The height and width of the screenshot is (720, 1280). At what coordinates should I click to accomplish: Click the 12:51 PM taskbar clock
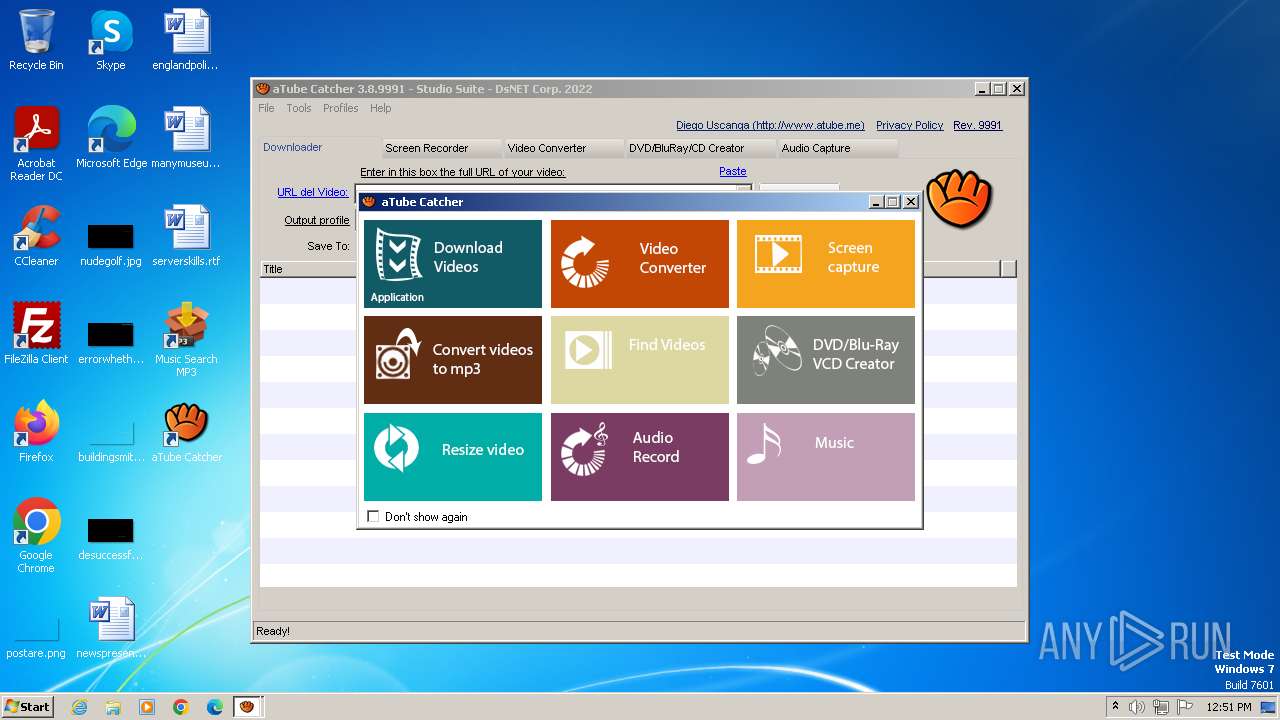pyautogui.click(x=1228, y=707)
